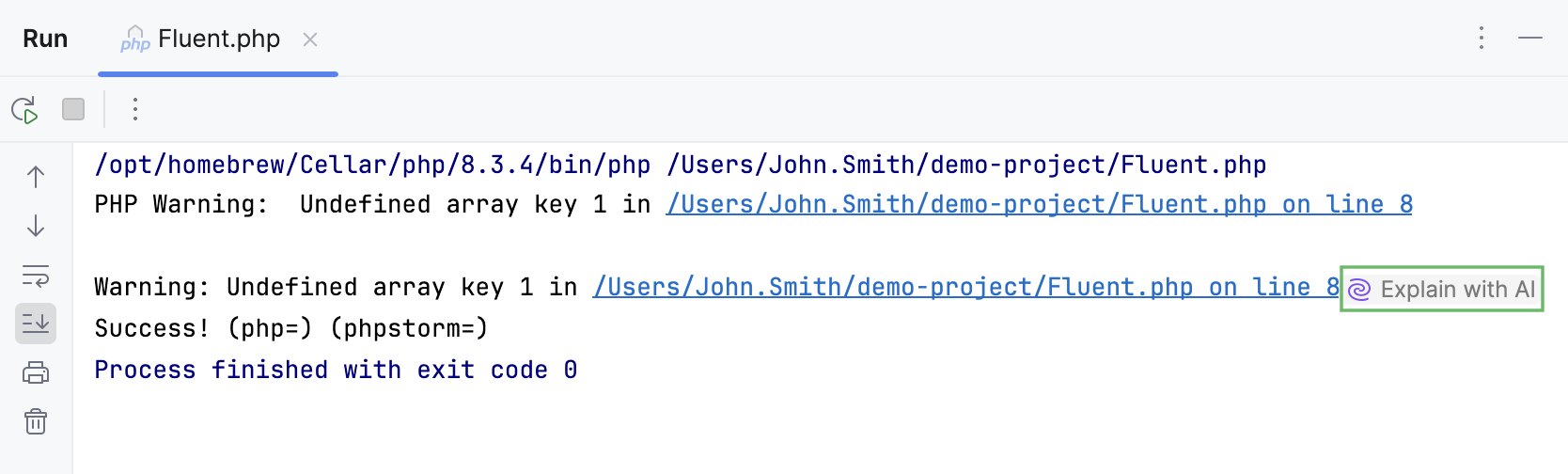Open Fluent.php link beside Explain with AI
Viewport: 1568px width, 474px height.
(x=965, y=288)
